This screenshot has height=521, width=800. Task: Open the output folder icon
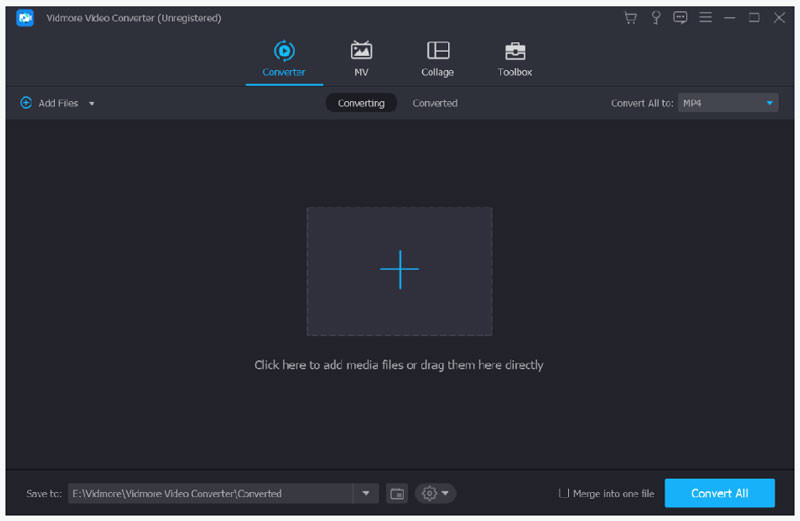(397, 493)
